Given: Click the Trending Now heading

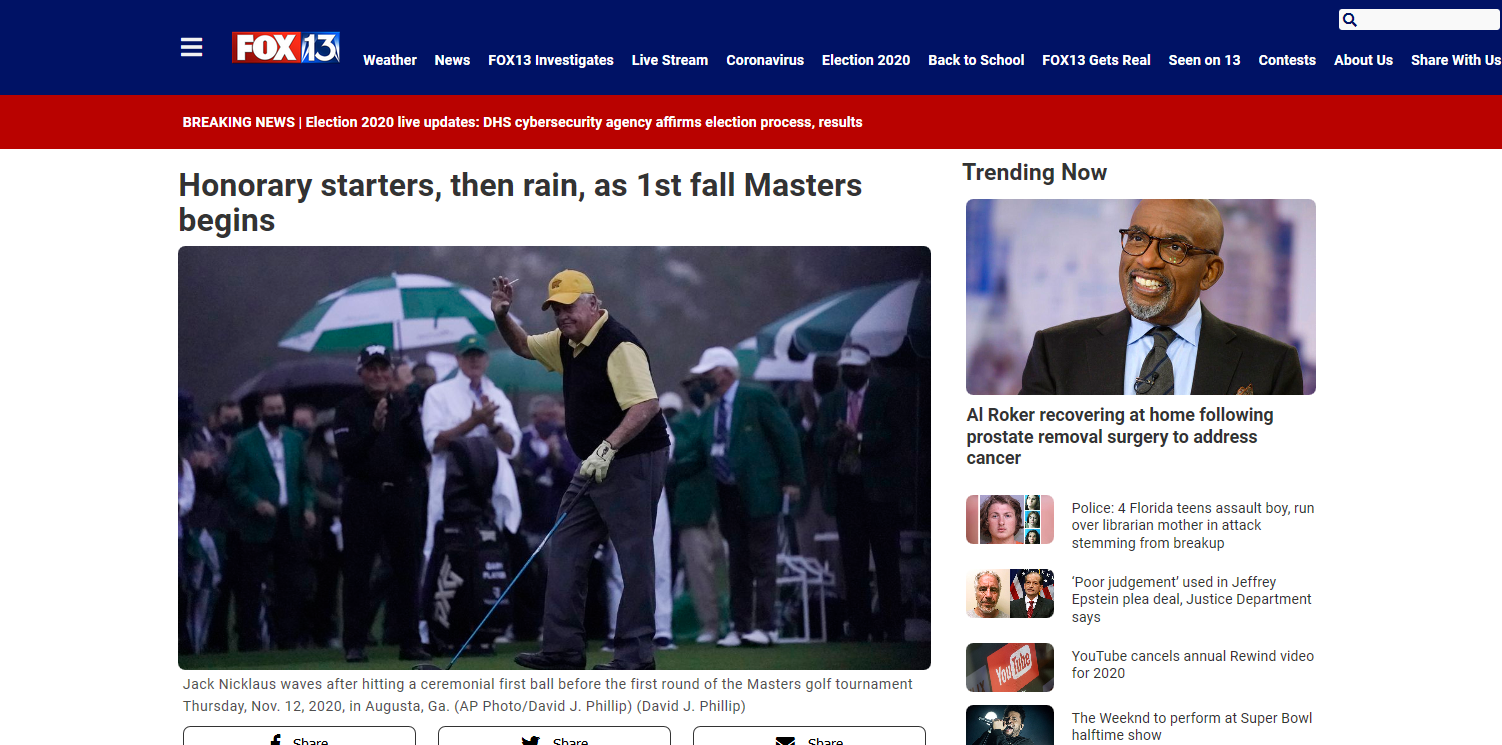Looking at the screenshot, I should 1034,172.
